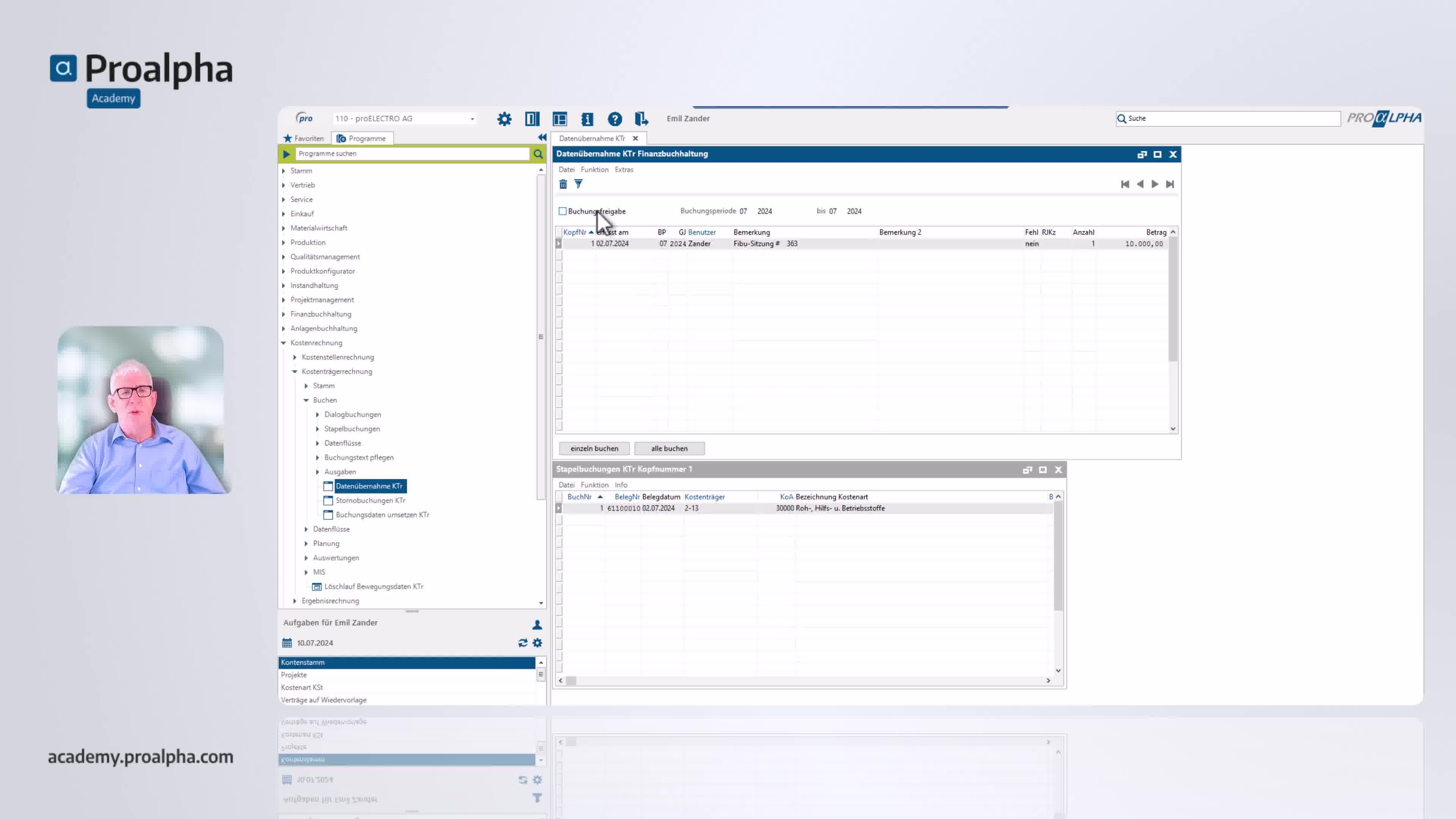Click the settings gear icon in top toolbar
Viewport: 1456px width, 819px height.
pos(504,119)
